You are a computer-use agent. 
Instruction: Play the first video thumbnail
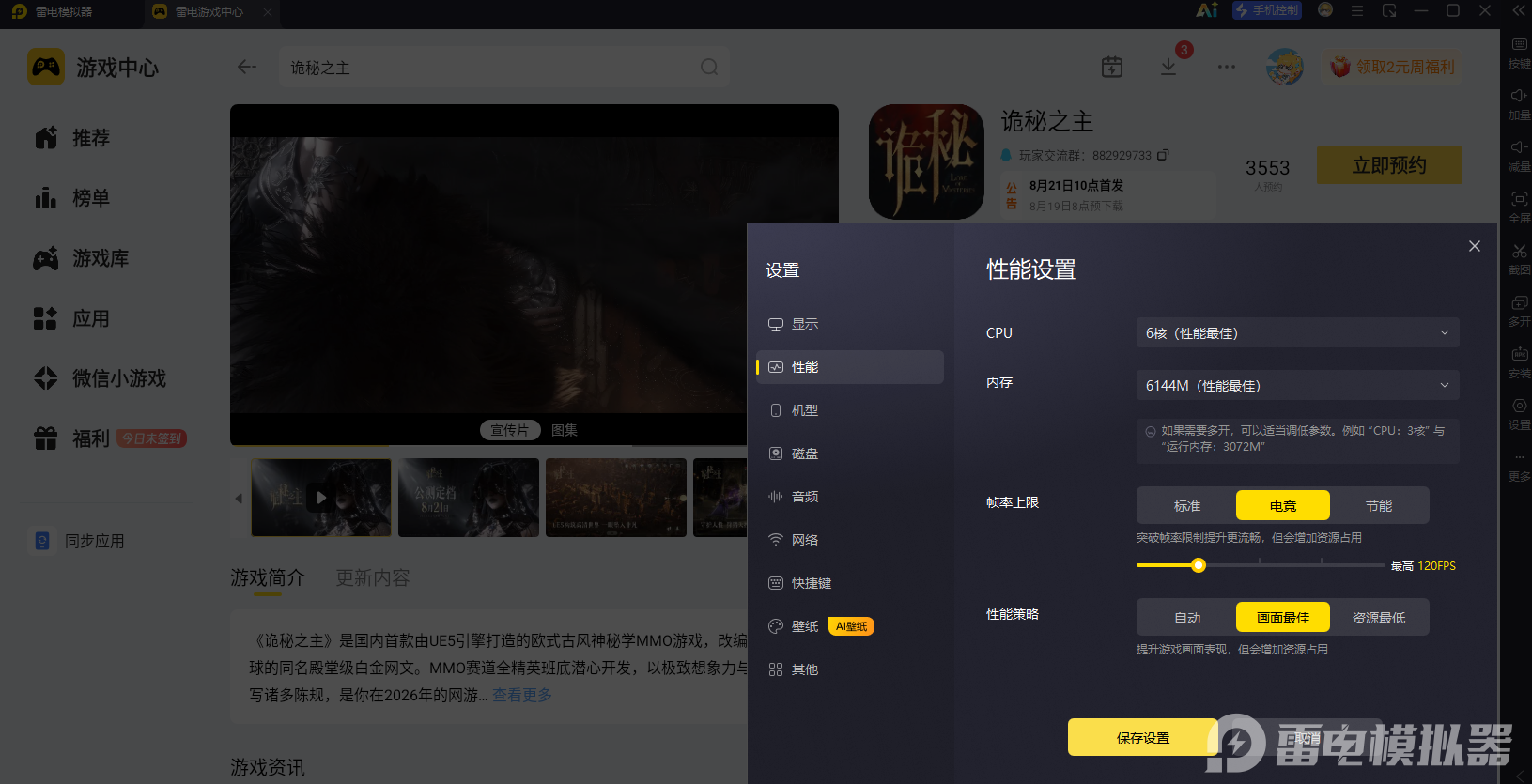321,498
